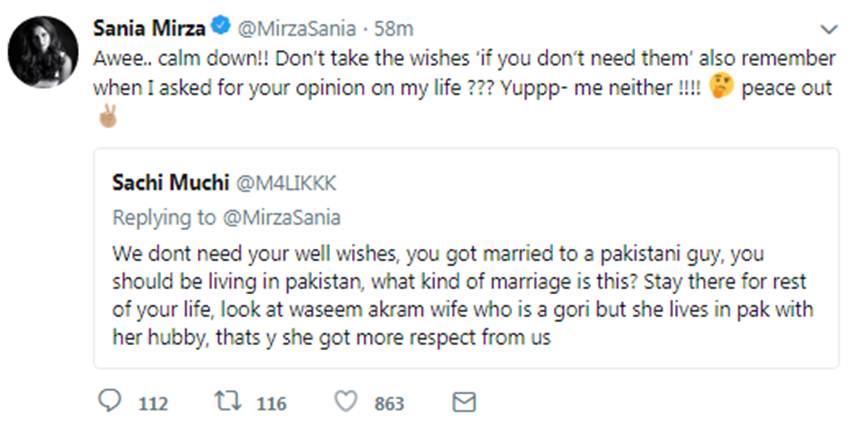Click the envelope direct message icon
Viewport: 850px width, 427px height.
click(463, 402)
